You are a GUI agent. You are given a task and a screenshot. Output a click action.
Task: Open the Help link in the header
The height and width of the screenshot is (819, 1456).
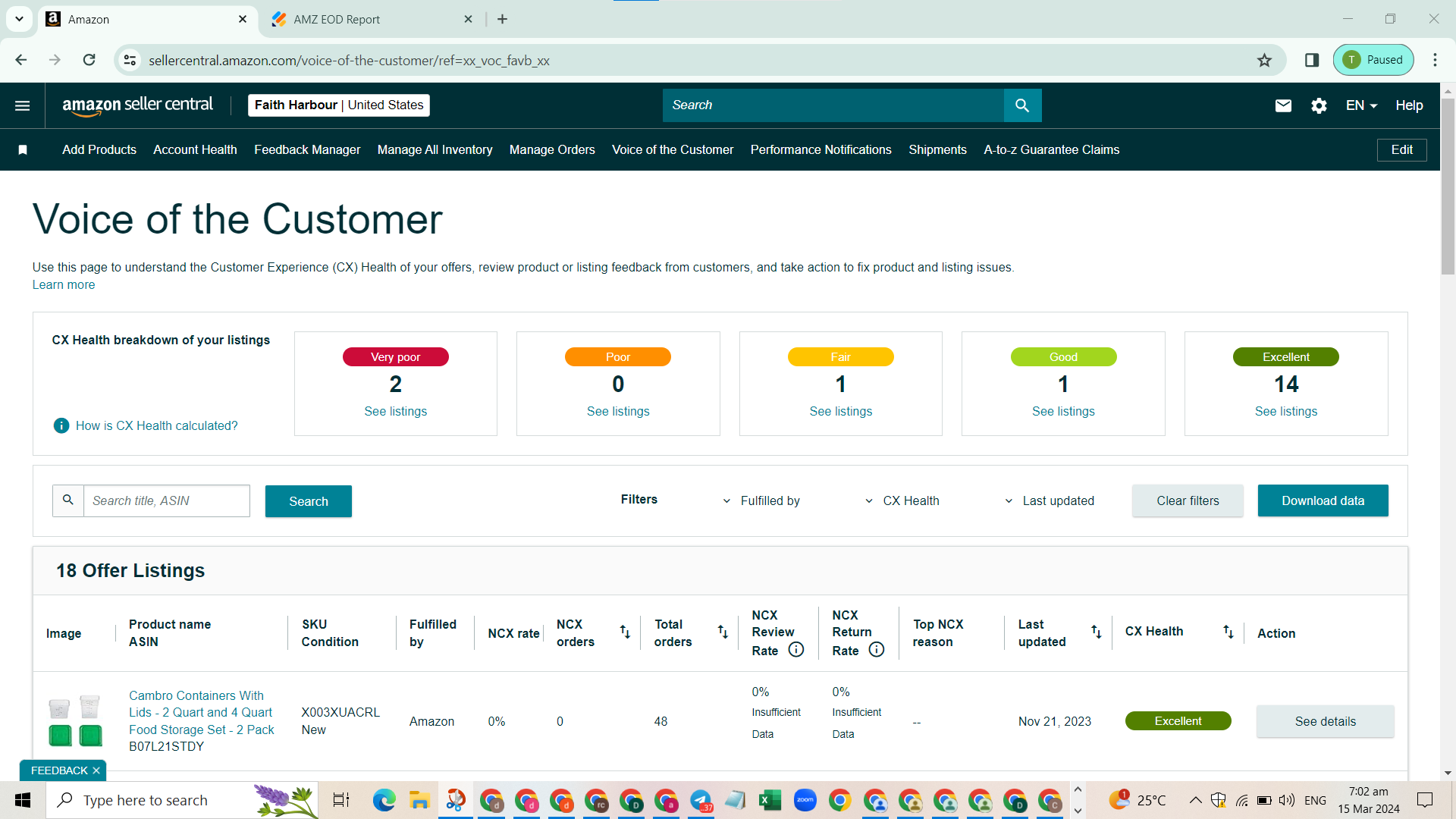pyautogui.click(x=1409, y=105)
